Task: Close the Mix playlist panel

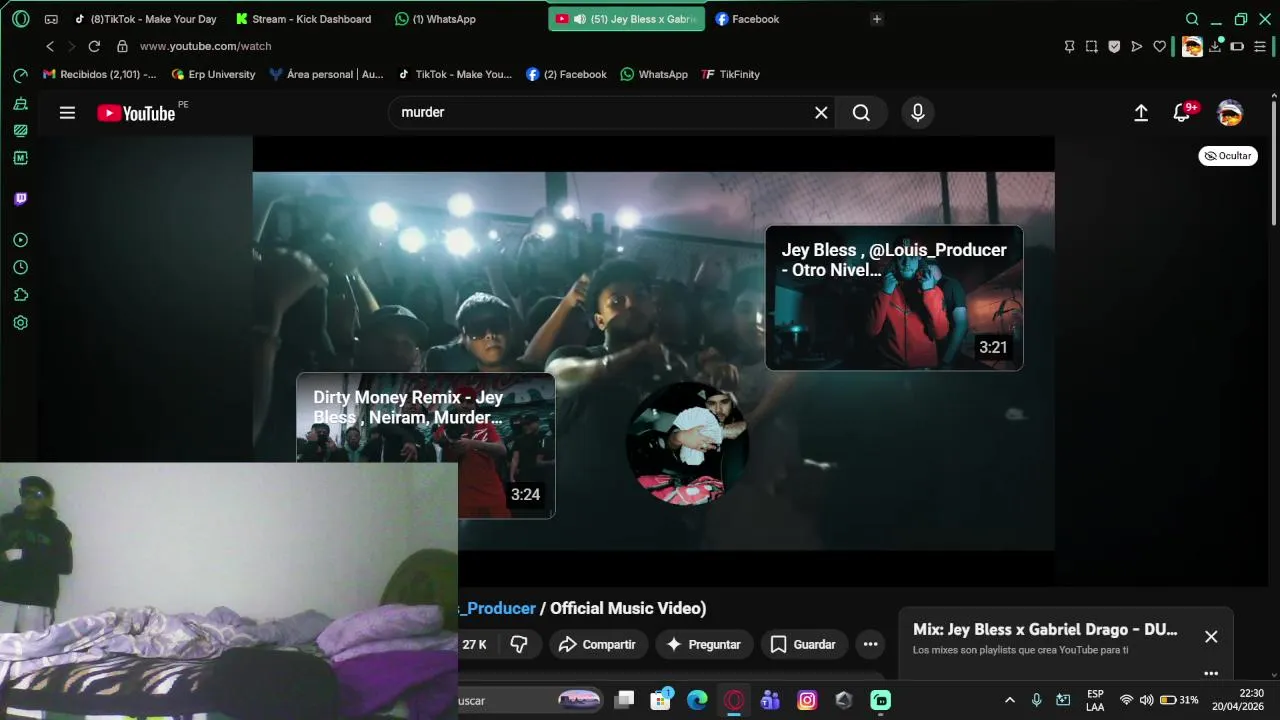Action: [1211, 637]
